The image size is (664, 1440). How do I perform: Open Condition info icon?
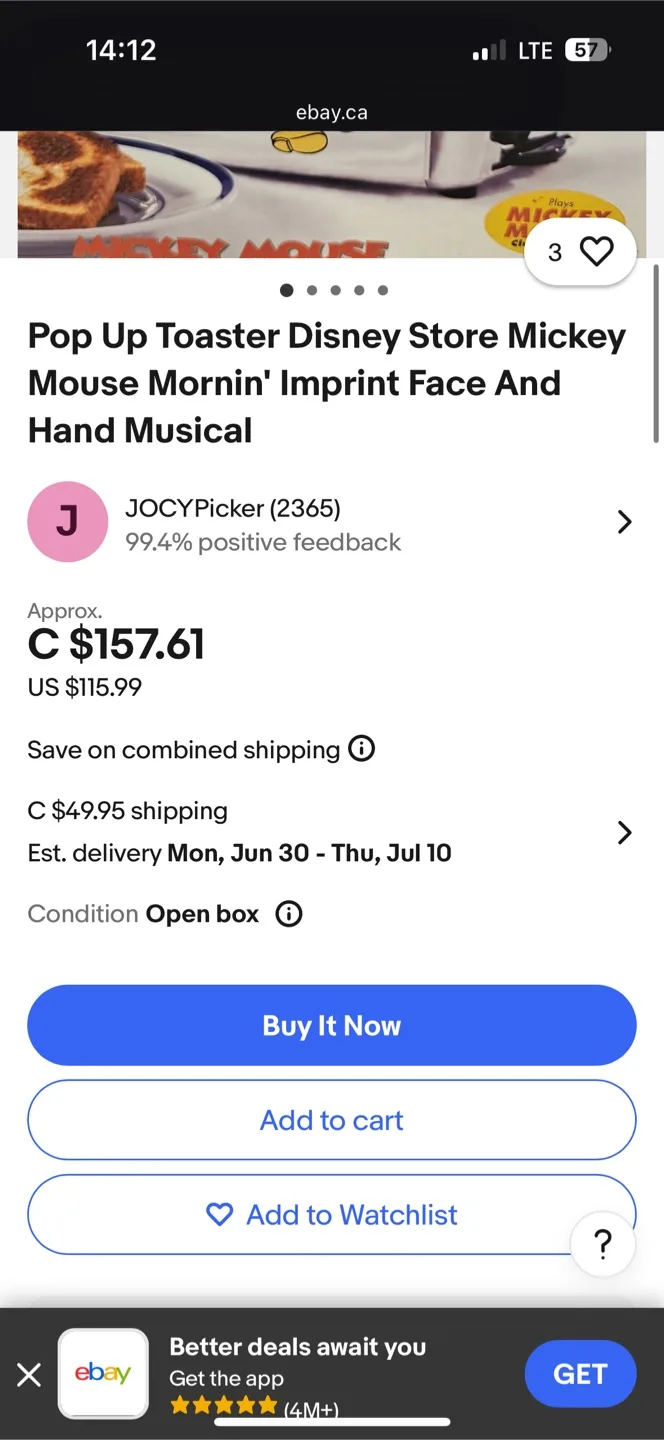click(289, 914)
